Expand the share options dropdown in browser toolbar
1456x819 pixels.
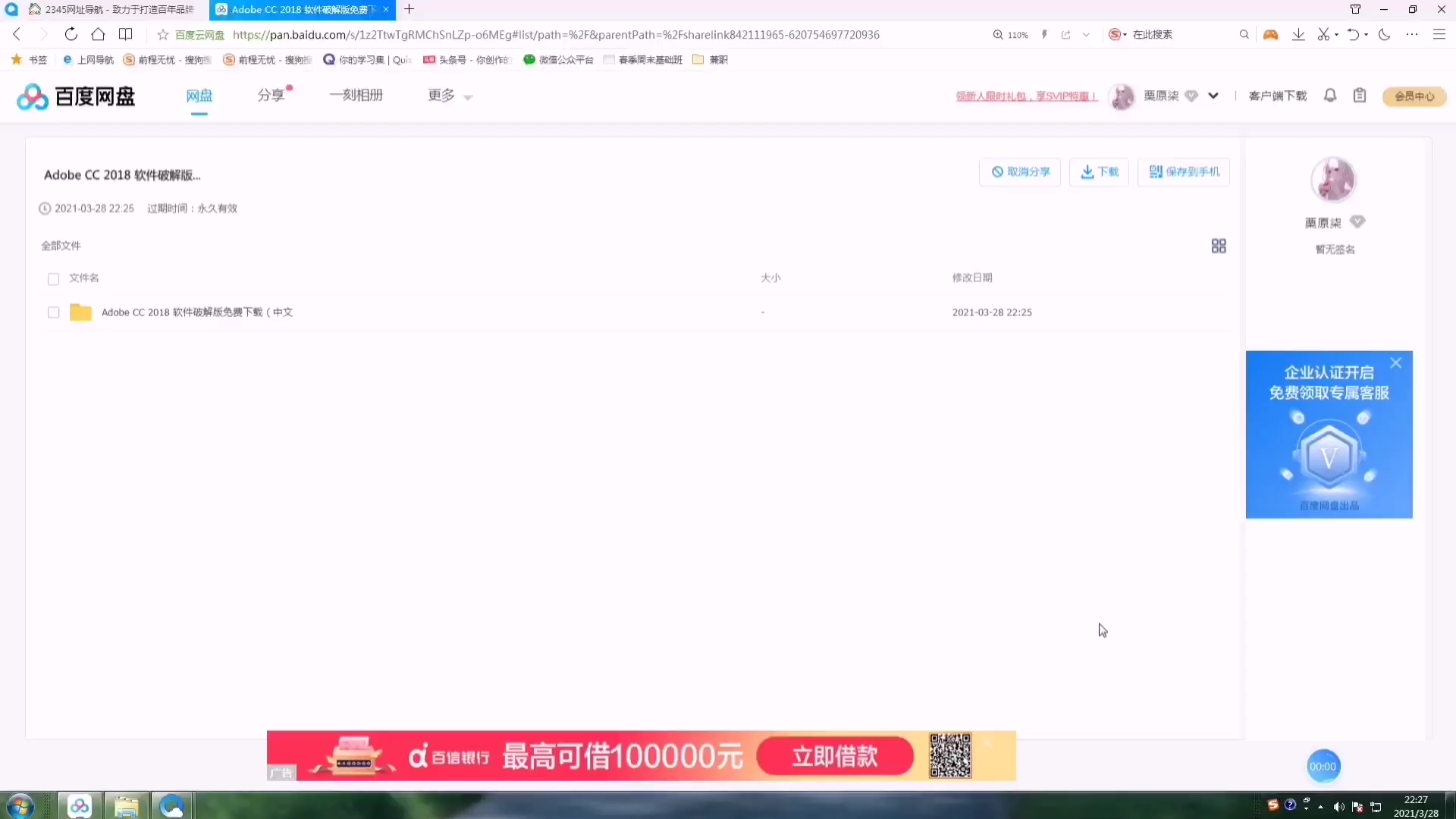coord(1086,34)
